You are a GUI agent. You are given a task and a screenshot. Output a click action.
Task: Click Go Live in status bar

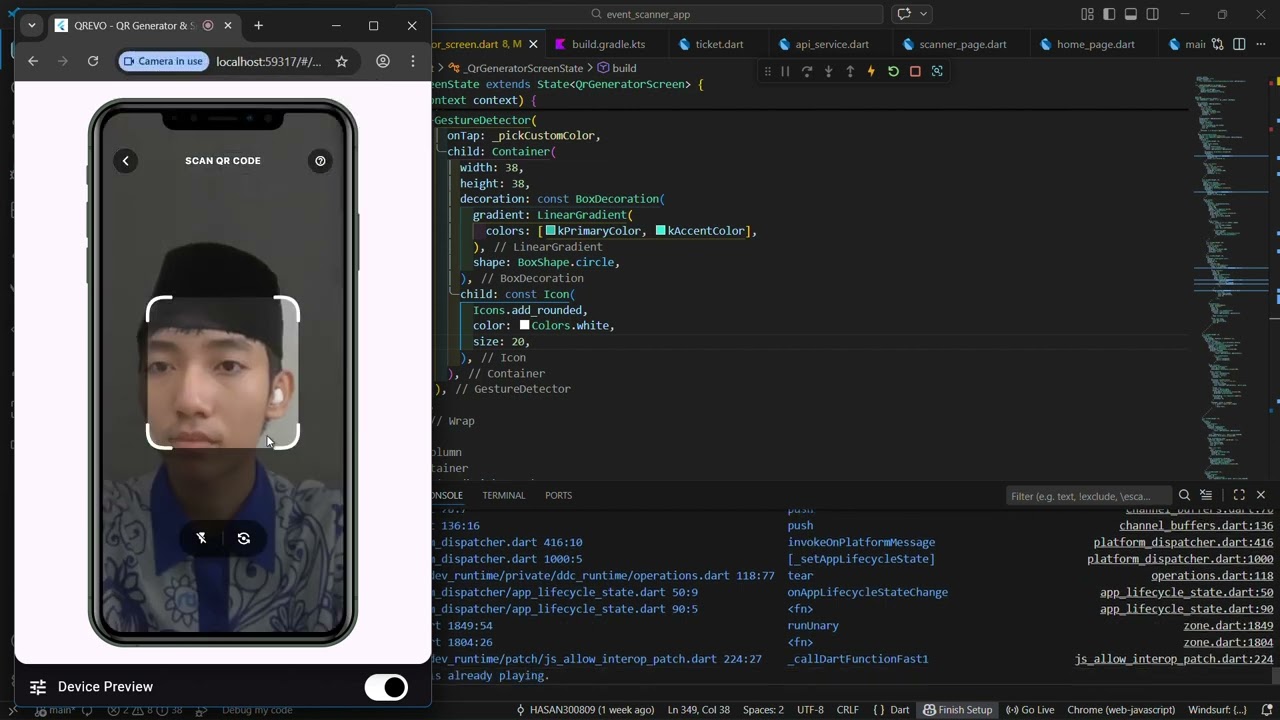pos(1030,710)
